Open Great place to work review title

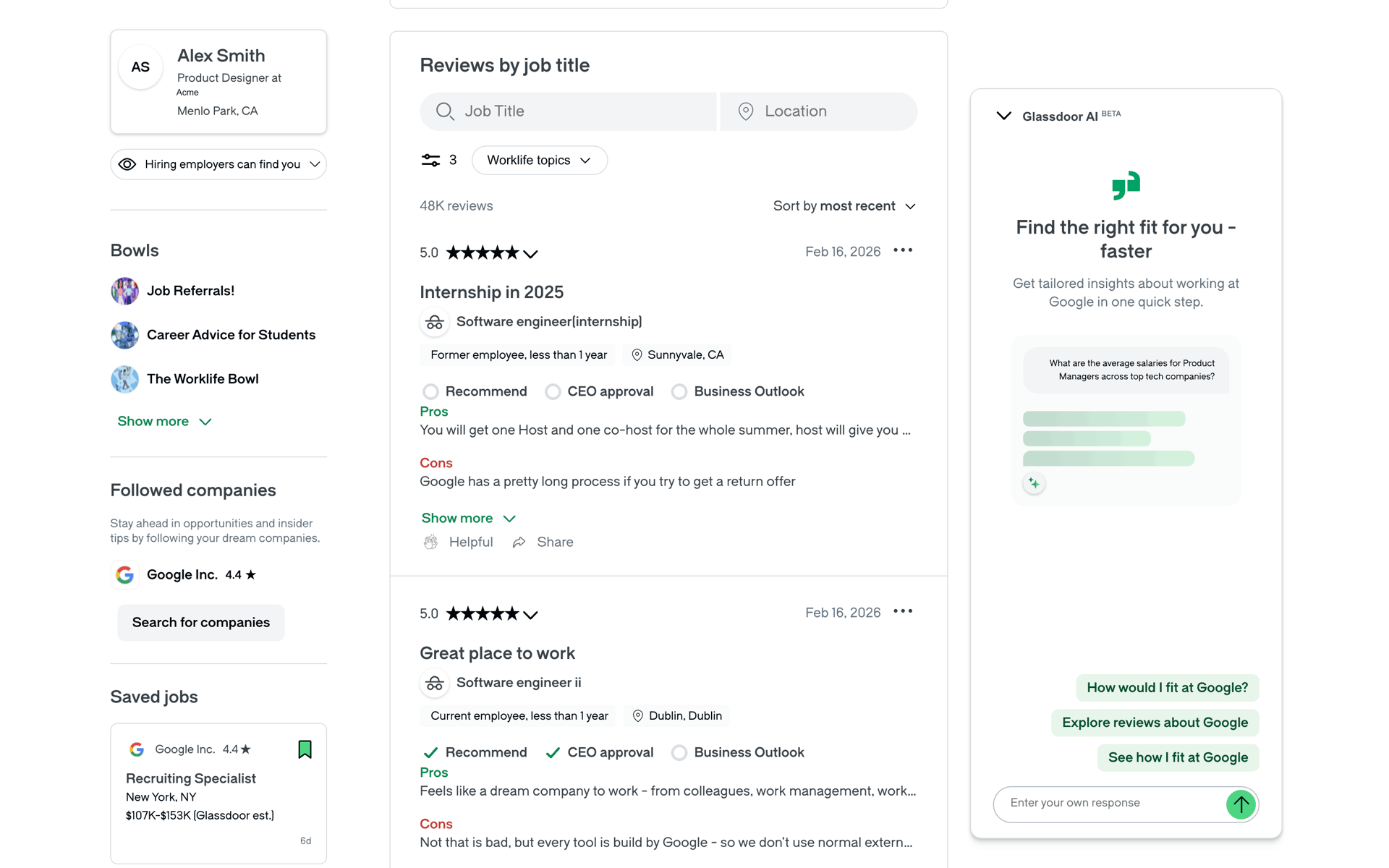click(x=498, y=653)
